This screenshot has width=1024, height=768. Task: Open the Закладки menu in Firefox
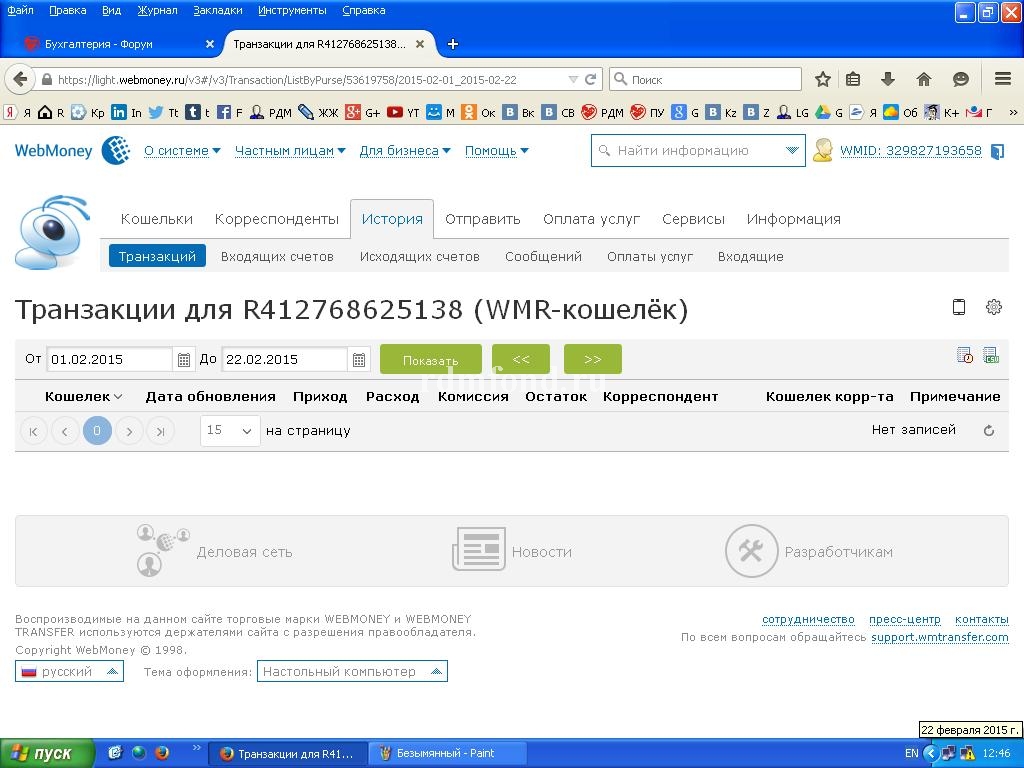(218, 10)
